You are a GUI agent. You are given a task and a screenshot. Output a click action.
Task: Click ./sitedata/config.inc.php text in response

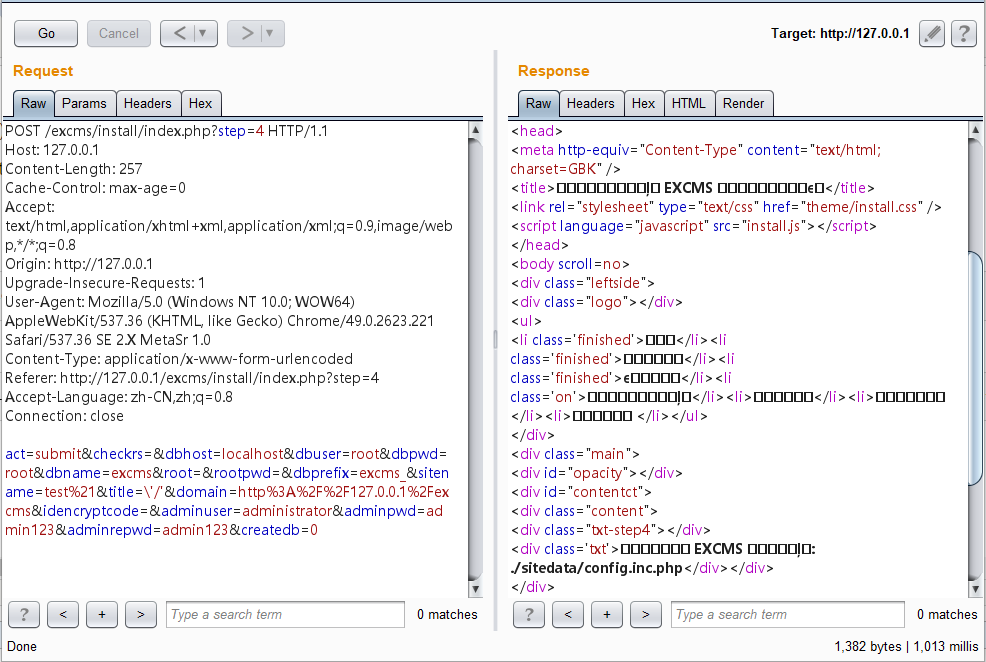[597, 568]
